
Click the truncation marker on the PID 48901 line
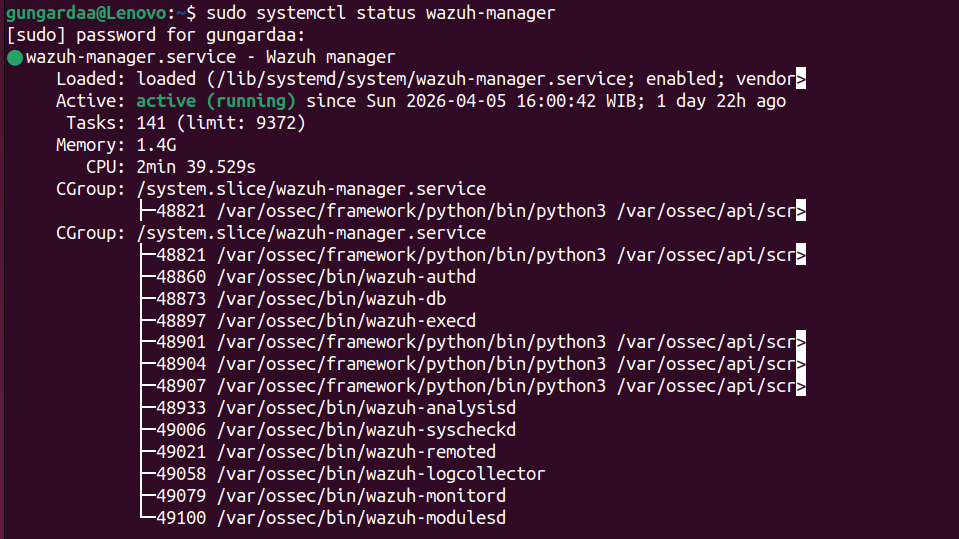tap(800, 343)
